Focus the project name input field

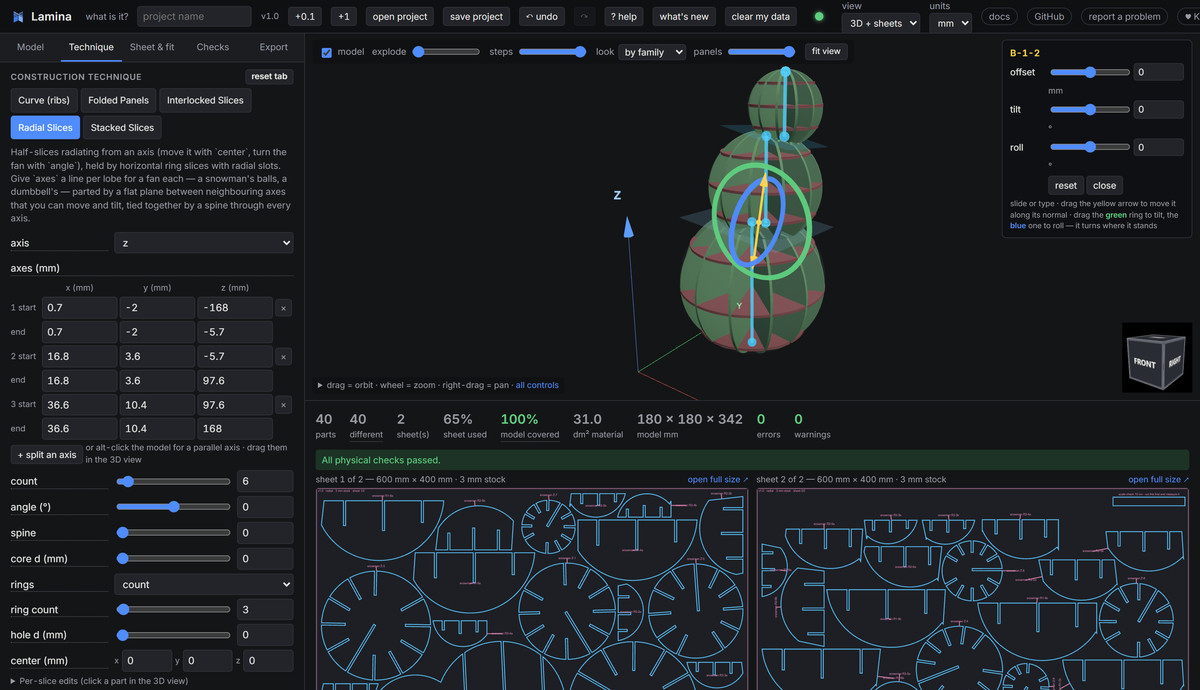pos(194,17)
